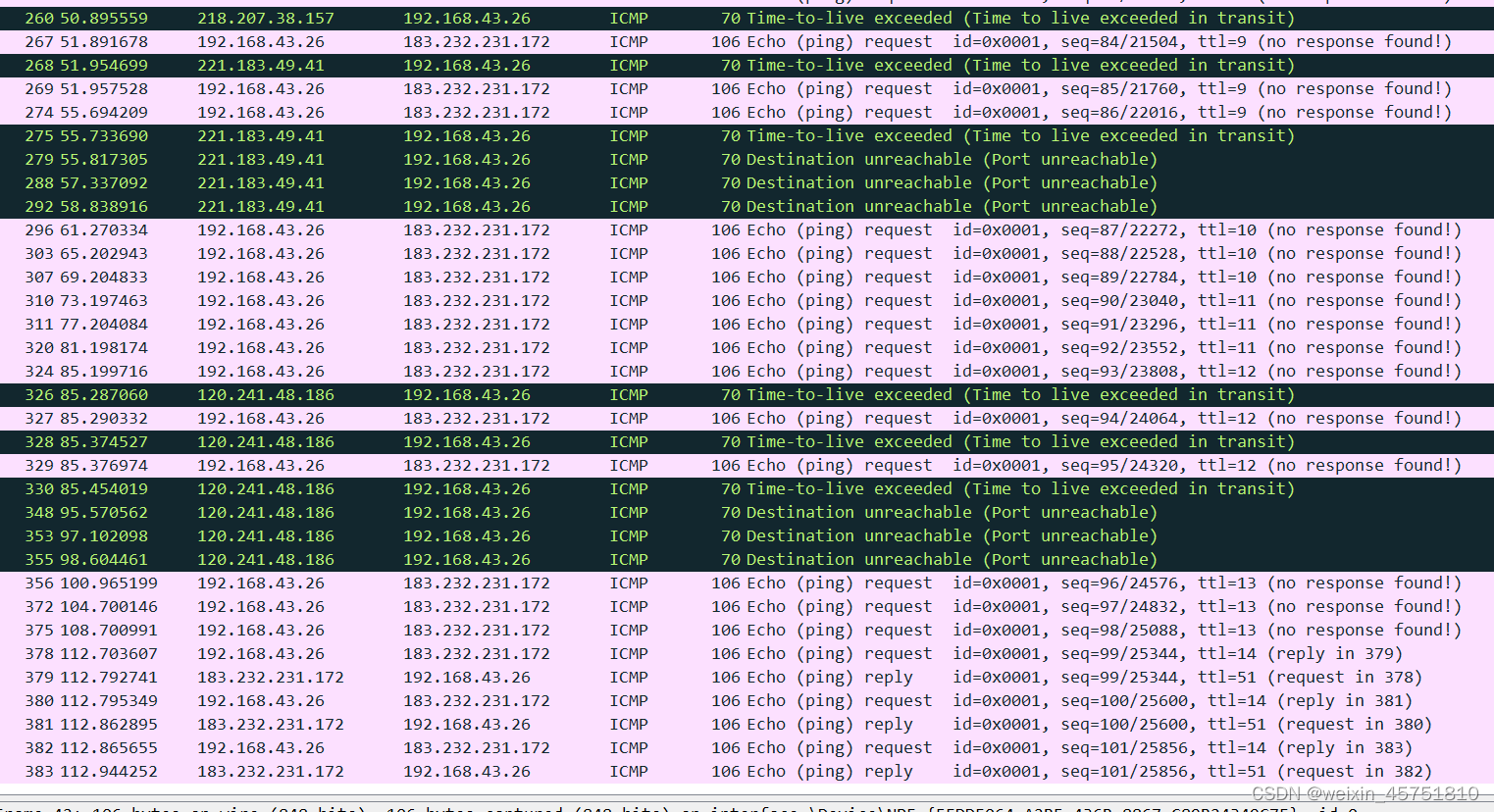The width and height of the screenshot is (1494, 812).
Task: Select packet 307 with seq=89/22784
Action: point(747,278)
